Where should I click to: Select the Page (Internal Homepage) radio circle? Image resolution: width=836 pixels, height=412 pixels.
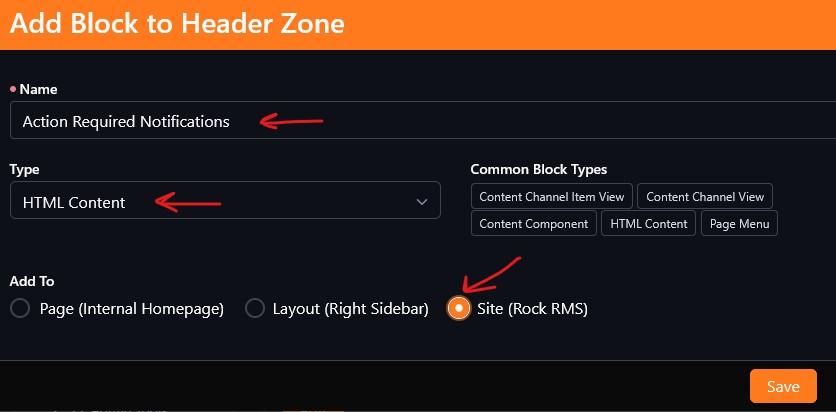click(20, 308)
